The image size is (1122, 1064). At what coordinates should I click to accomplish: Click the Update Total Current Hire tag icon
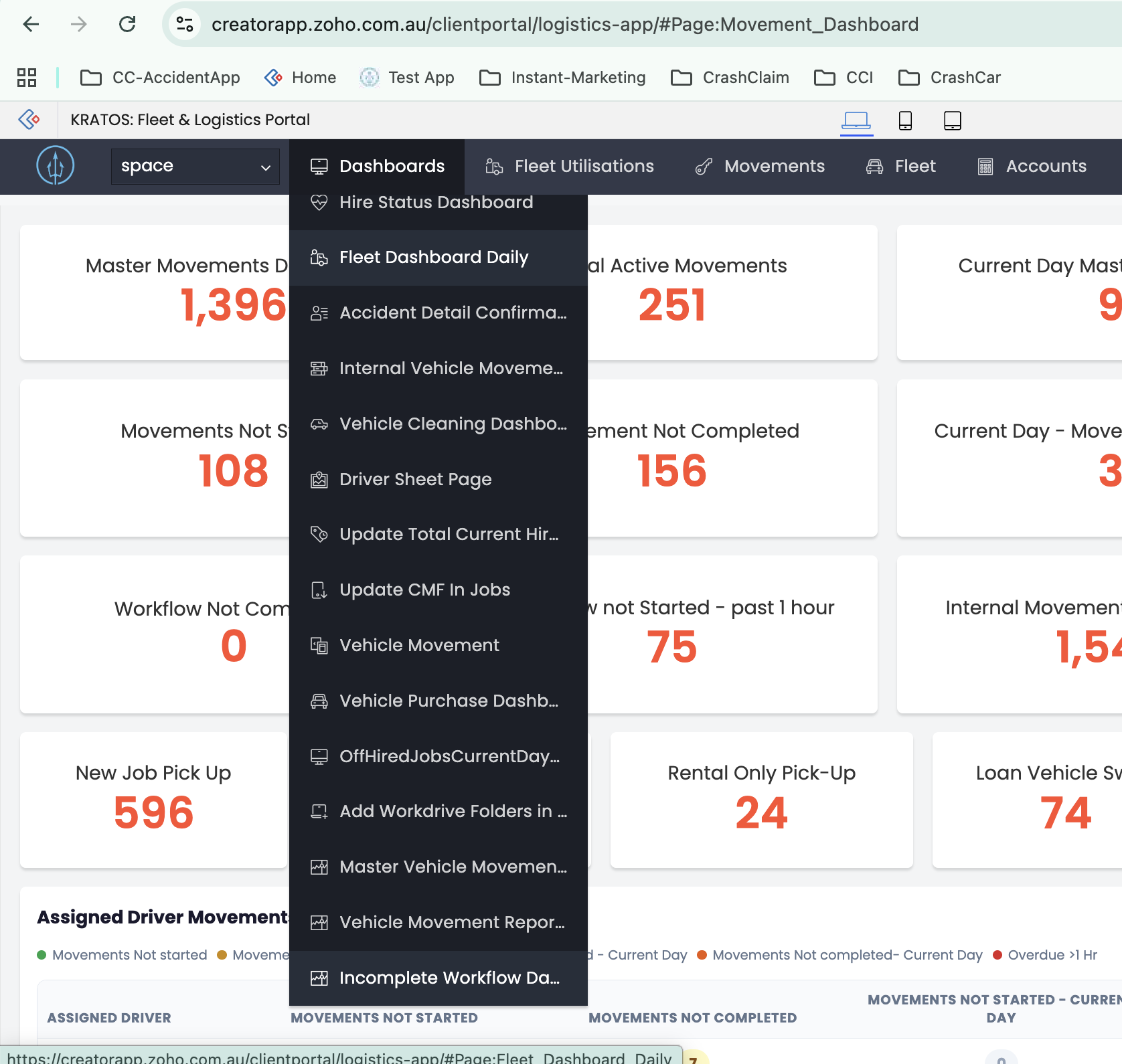coord(319,535)
